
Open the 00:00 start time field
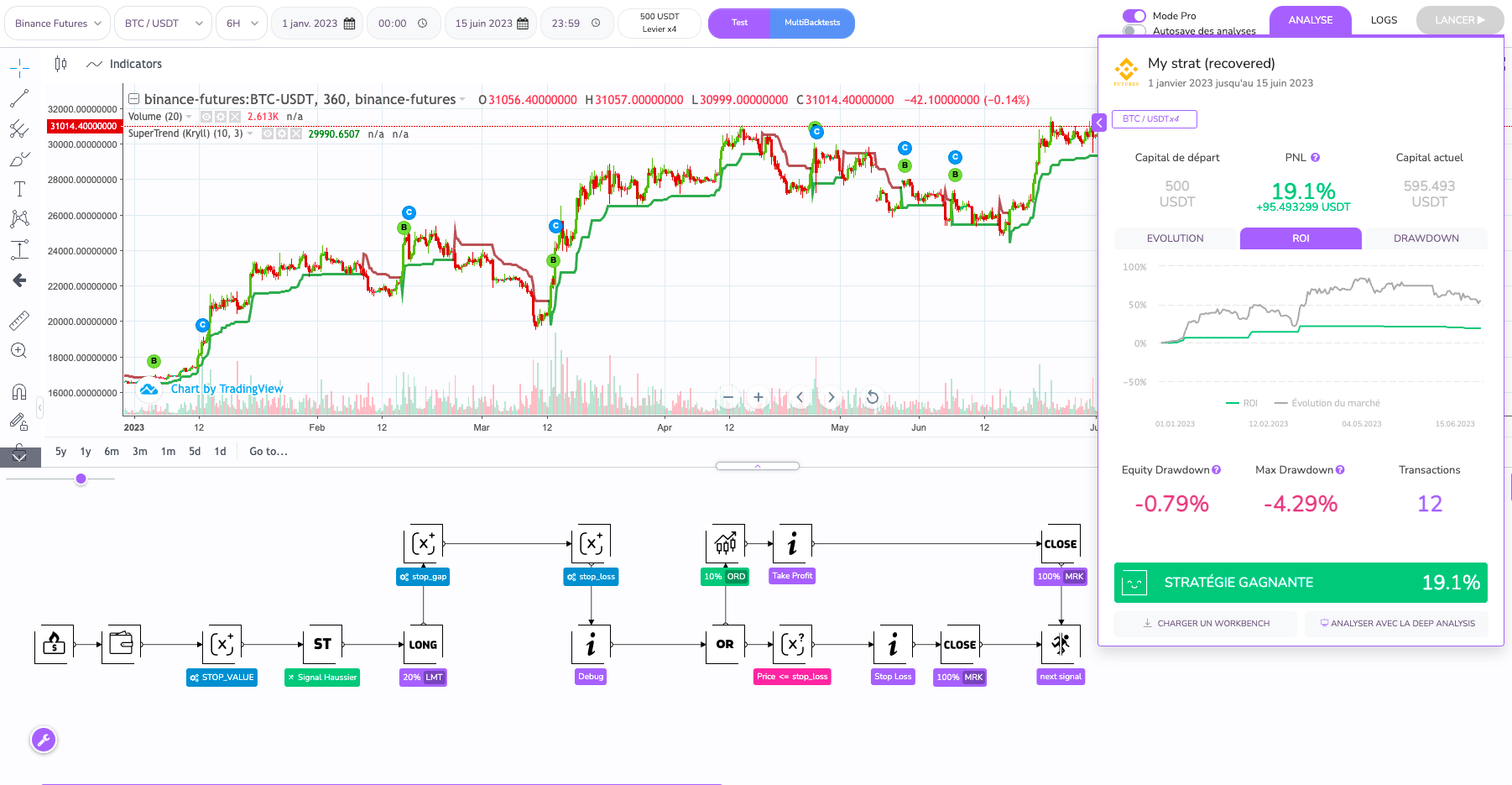click(404, 23)
